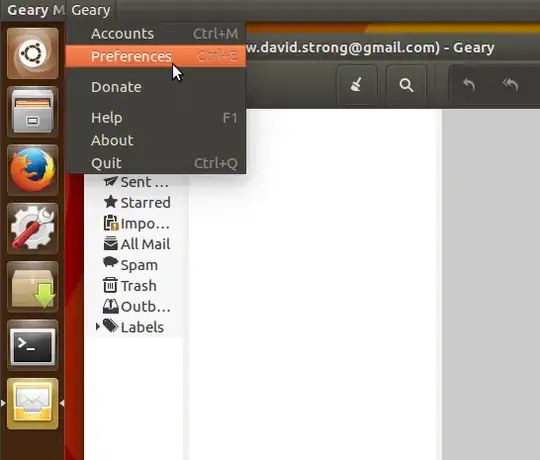Expand the Labels tree arrow

point(98,326)
